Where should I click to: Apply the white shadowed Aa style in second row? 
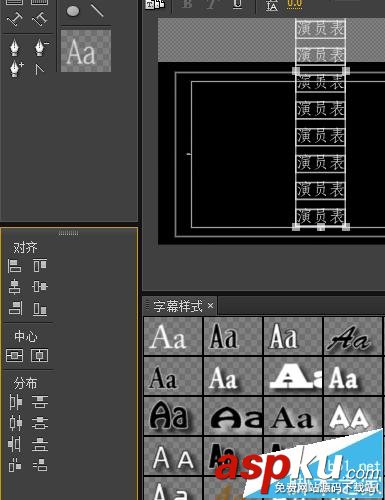tap(233, 376)
